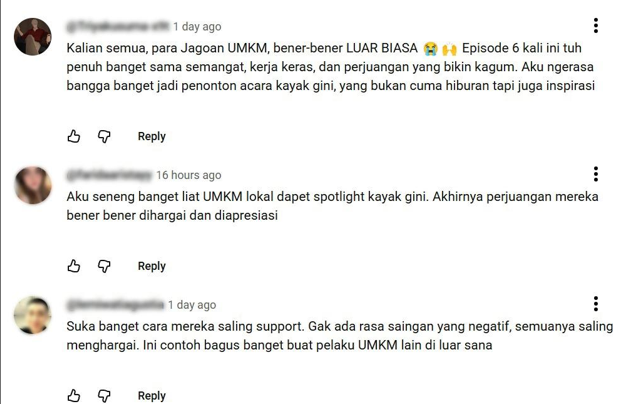Open blurred username of the third commenter
This screenshot has width=627, height=404.
[x=115, y=305]
